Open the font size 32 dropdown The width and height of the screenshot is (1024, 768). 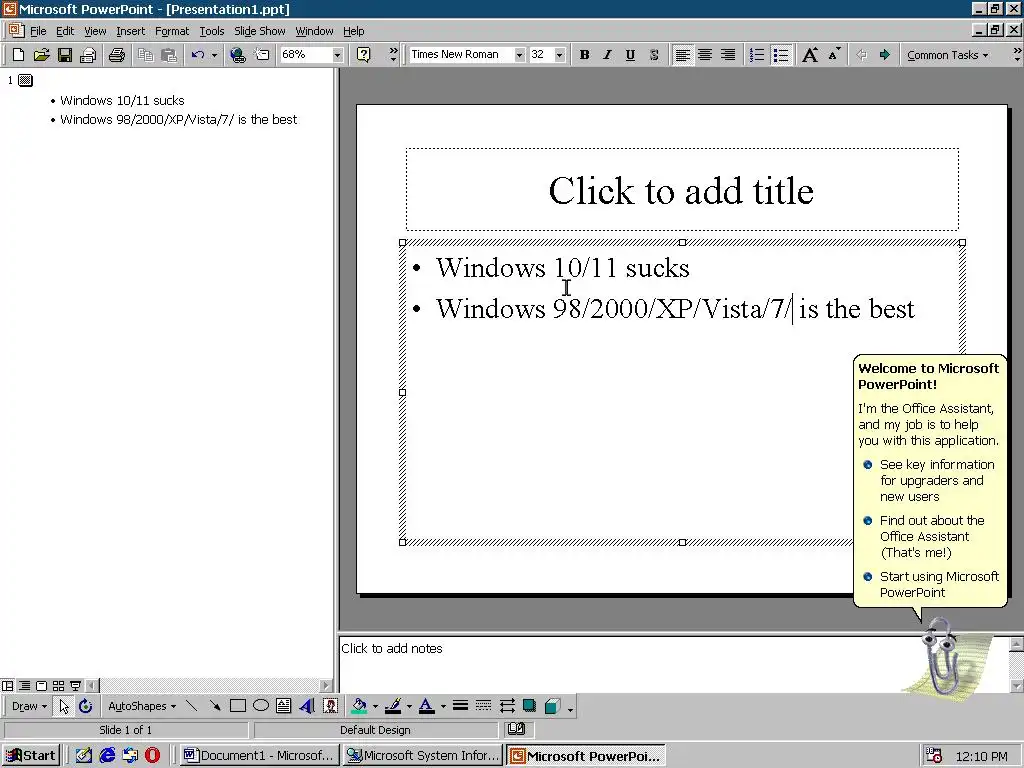click(560, 55)
